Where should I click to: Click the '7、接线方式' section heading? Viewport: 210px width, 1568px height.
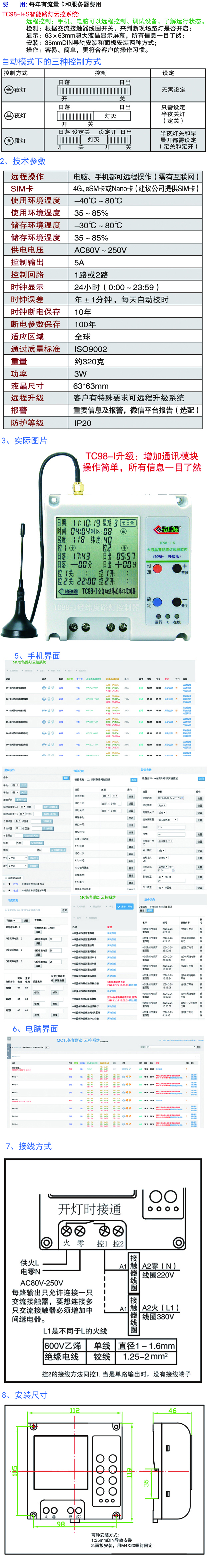coord(29,1146)
